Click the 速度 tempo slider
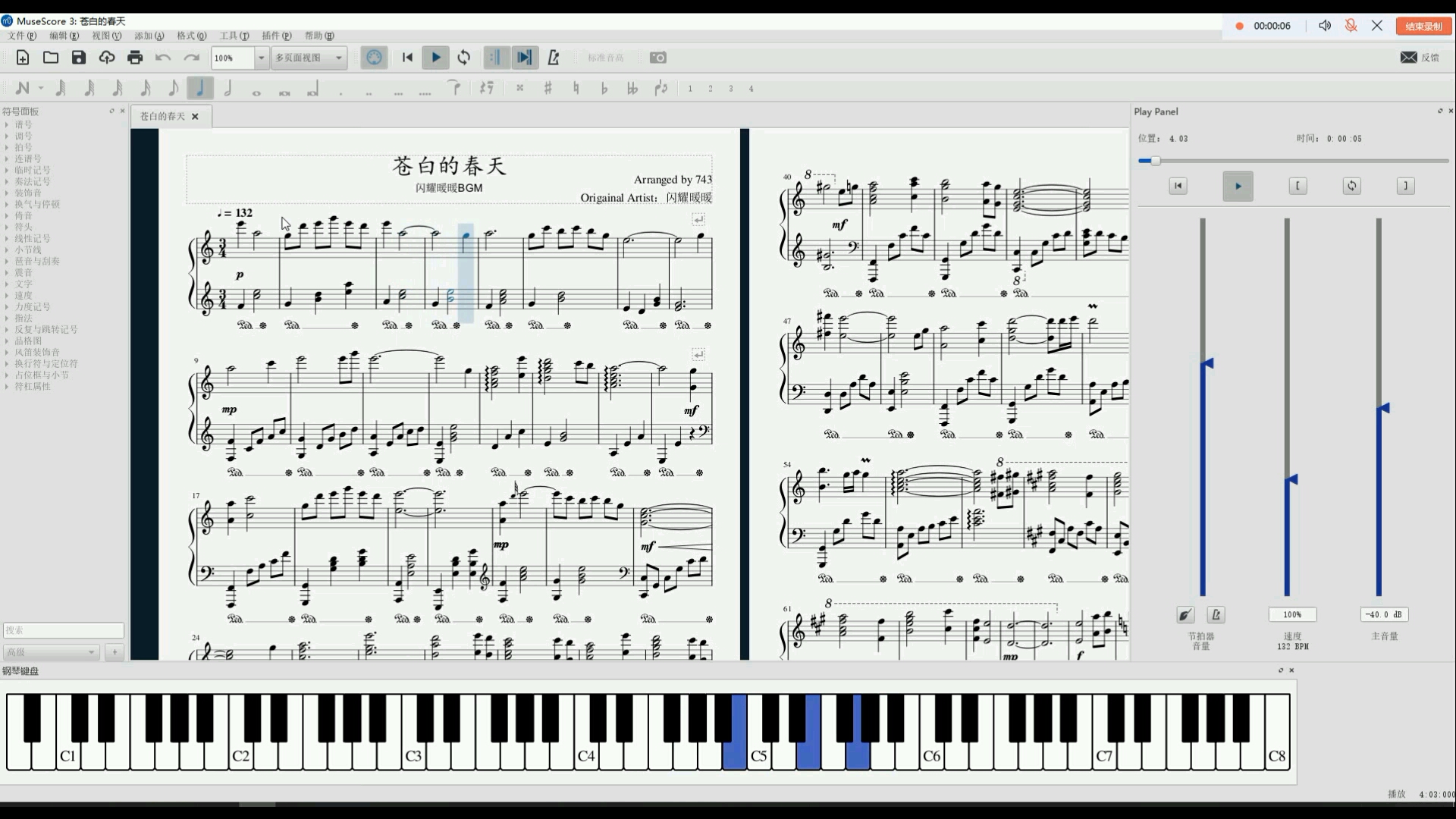1456x819 pixels. tap(1287, 407)
